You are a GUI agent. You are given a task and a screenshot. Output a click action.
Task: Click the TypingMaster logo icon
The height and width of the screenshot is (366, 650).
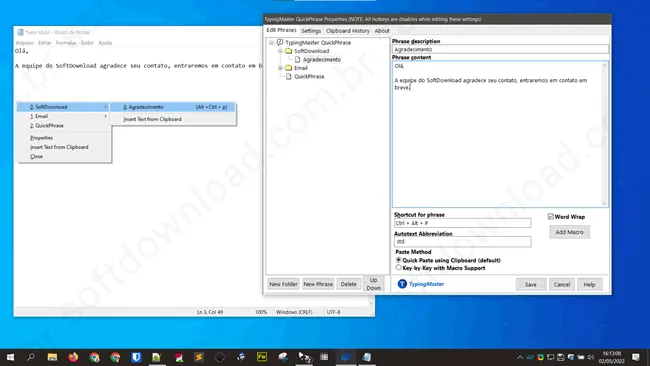coord(402,284)
